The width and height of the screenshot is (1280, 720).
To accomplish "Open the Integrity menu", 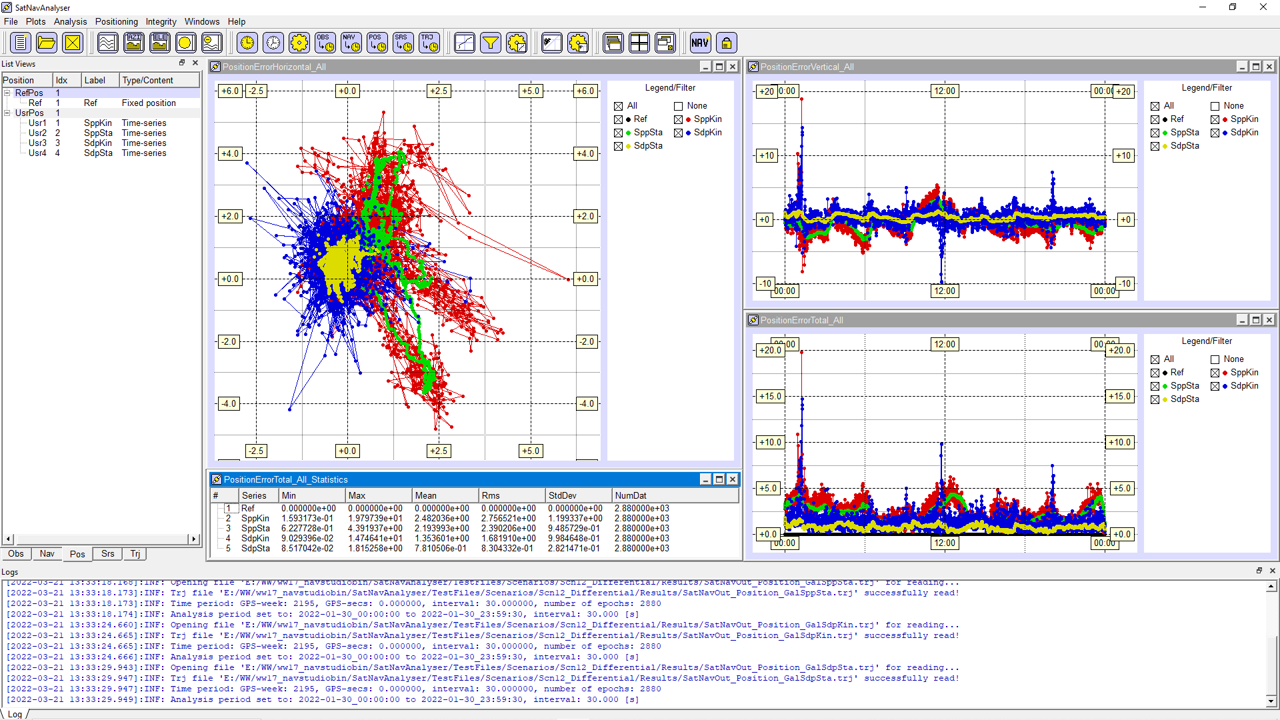I will pyautogui.click(x=161, y=21).
